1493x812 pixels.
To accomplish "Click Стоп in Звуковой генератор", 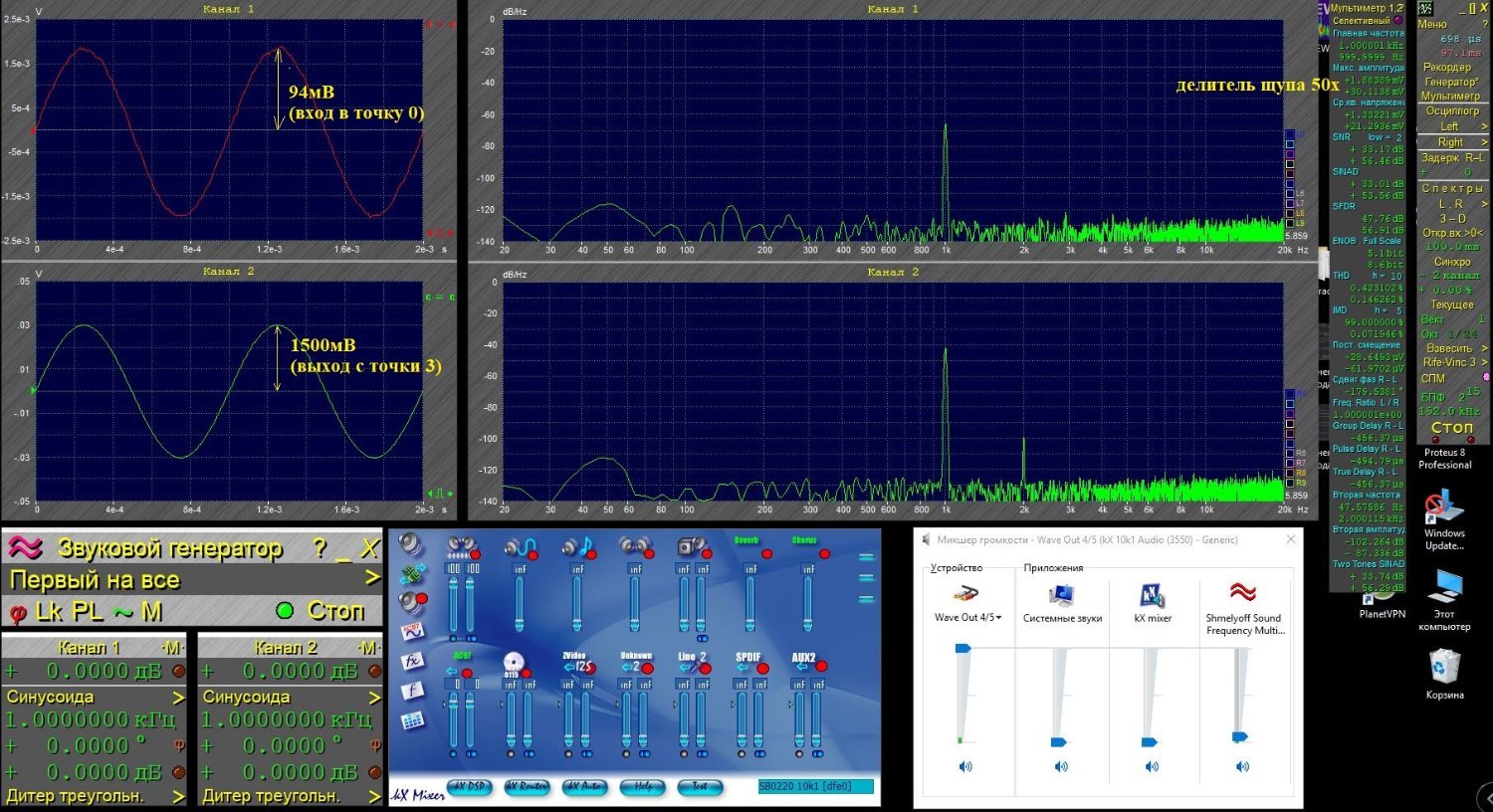I will tap(335, 611).
